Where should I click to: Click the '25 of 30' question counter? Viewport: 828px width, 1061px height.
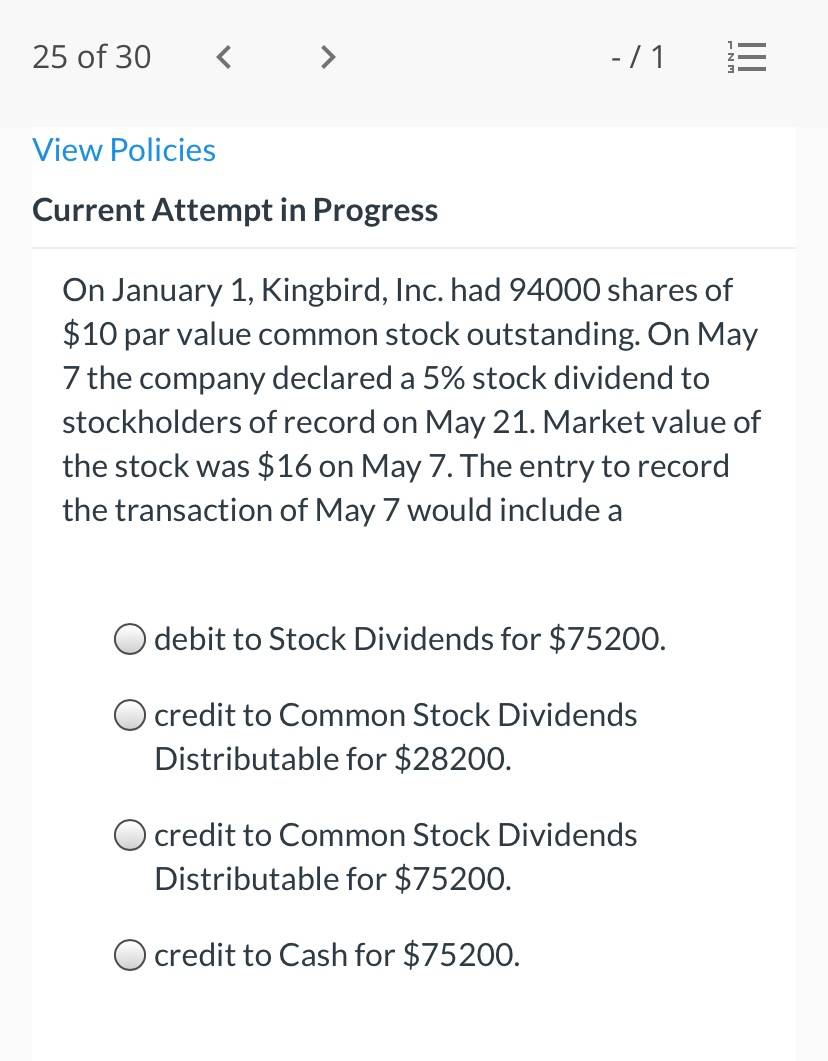(x=91, y=57)
